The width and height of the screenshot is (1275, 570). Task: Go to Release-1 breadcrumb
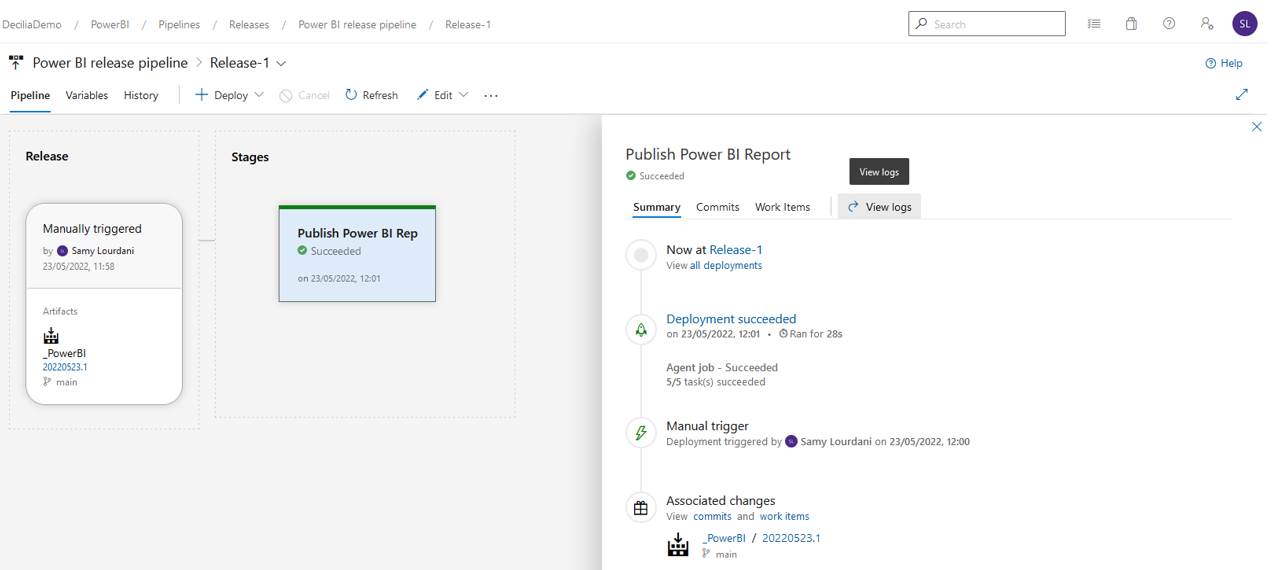pos(468,24)
